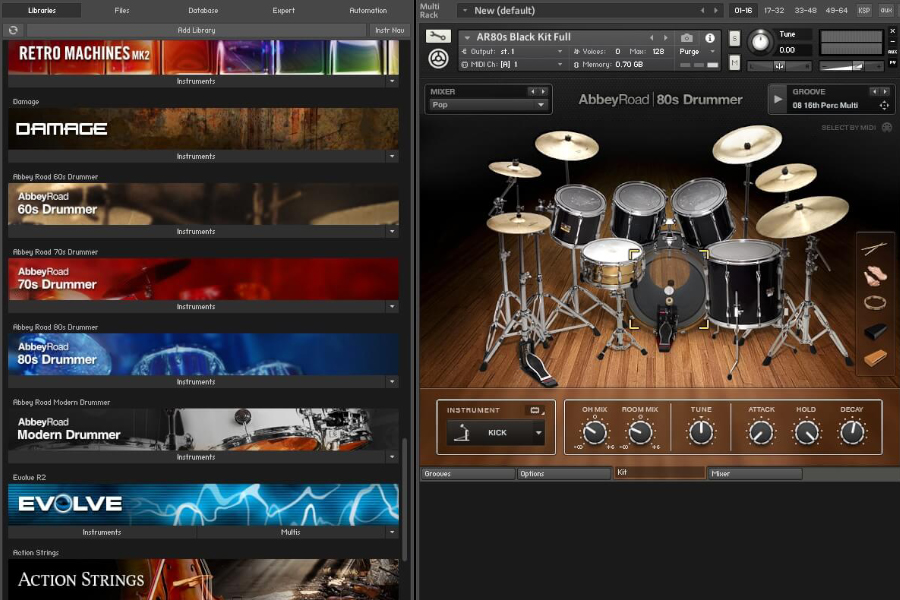Select the hand claps percussion icon
This screenshot has height=600, width=900.
pos(874,276)
